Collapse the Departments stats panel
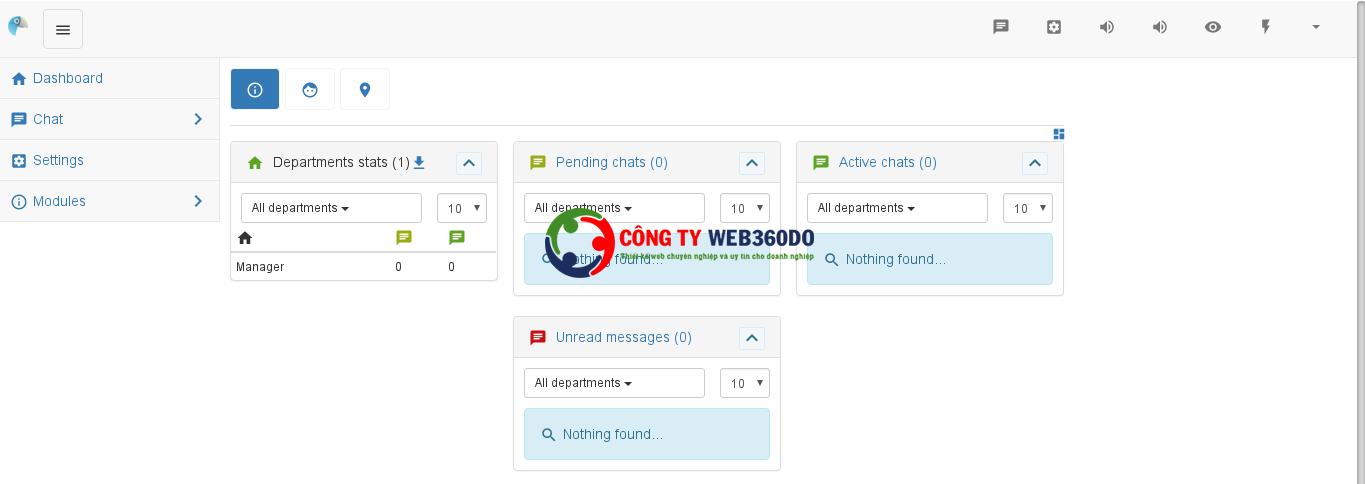Image resolution: width=1365 pixels, height=484 pixels. coord(469,163)
